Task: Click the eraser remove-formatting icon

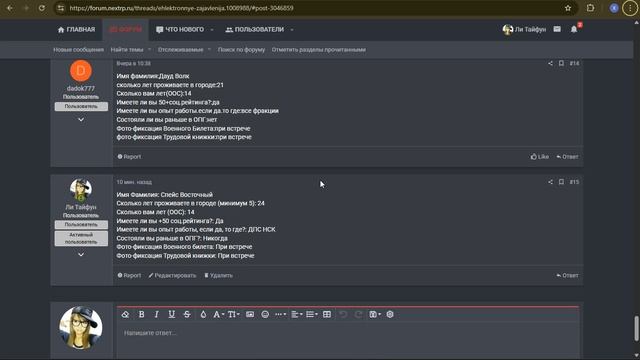Action: [x=125, y=314]
